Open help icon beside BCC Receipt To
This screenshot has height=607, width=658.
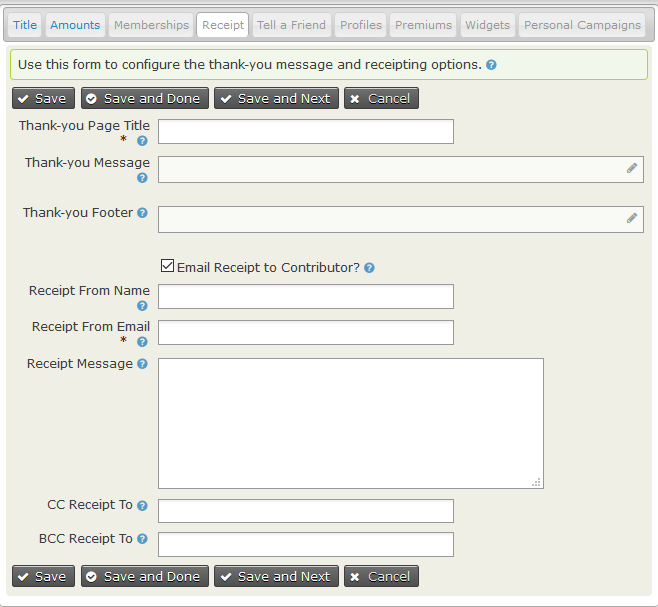tap(142, 539)
